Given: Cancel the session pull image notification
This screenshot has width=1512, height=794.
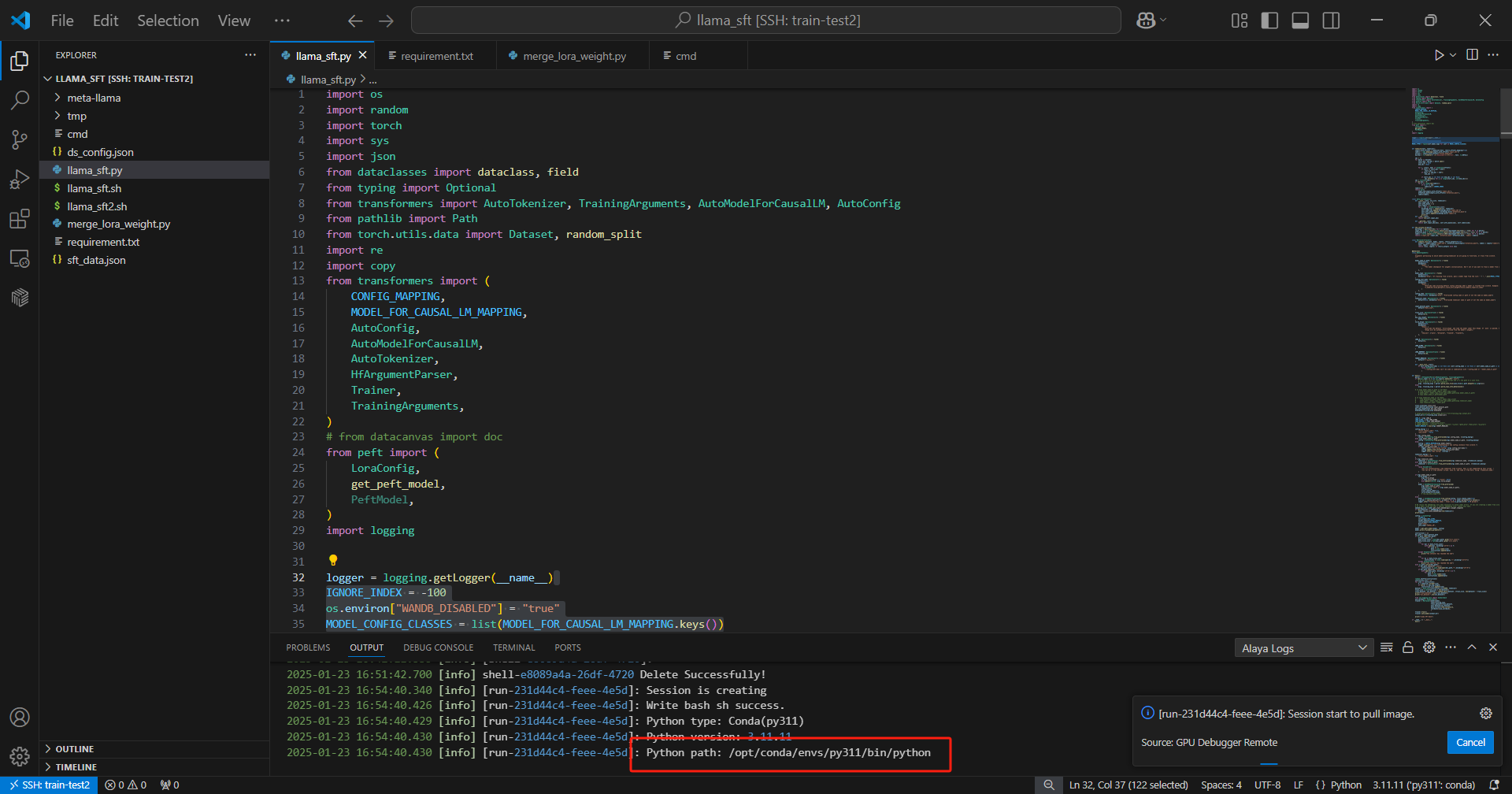Looking at the screenshot, I should (x=1469, y=742).
